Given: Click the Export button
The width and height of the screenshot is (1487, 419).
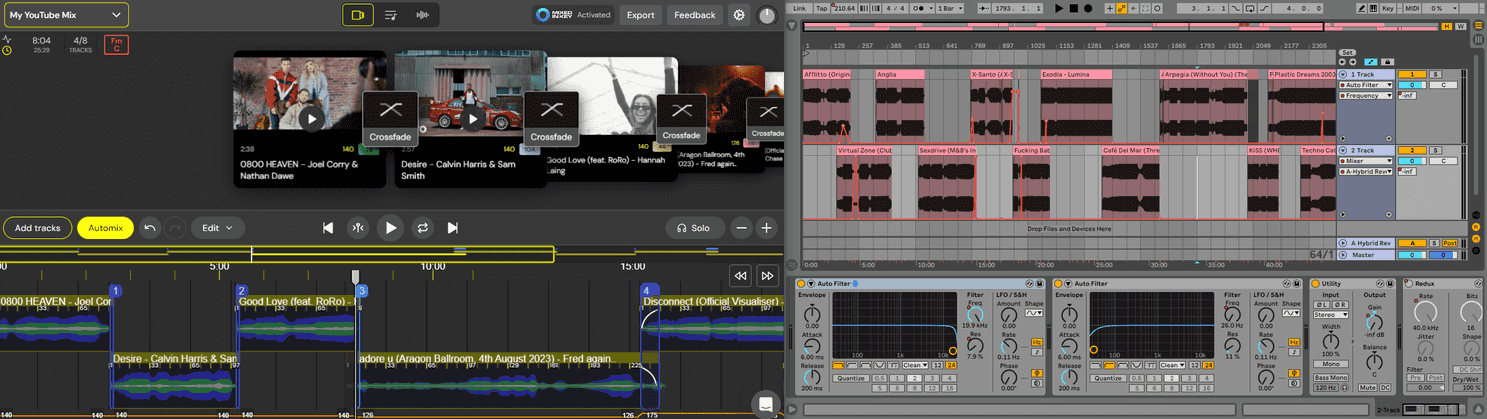Looking at the screenshot, I should pyautogui.click(x=640, y=15).
